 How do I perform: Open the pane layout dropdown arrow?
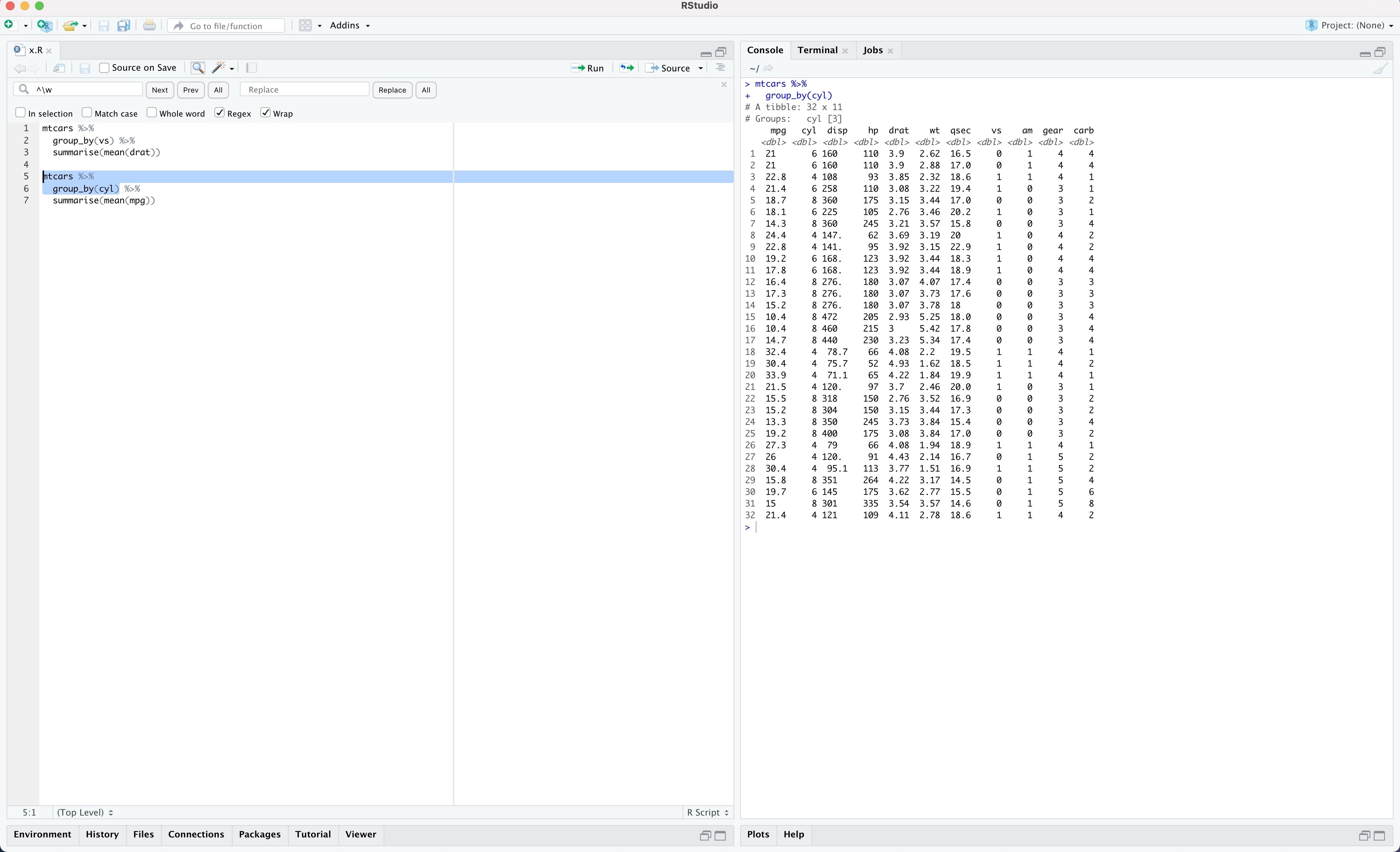point(319,26)
